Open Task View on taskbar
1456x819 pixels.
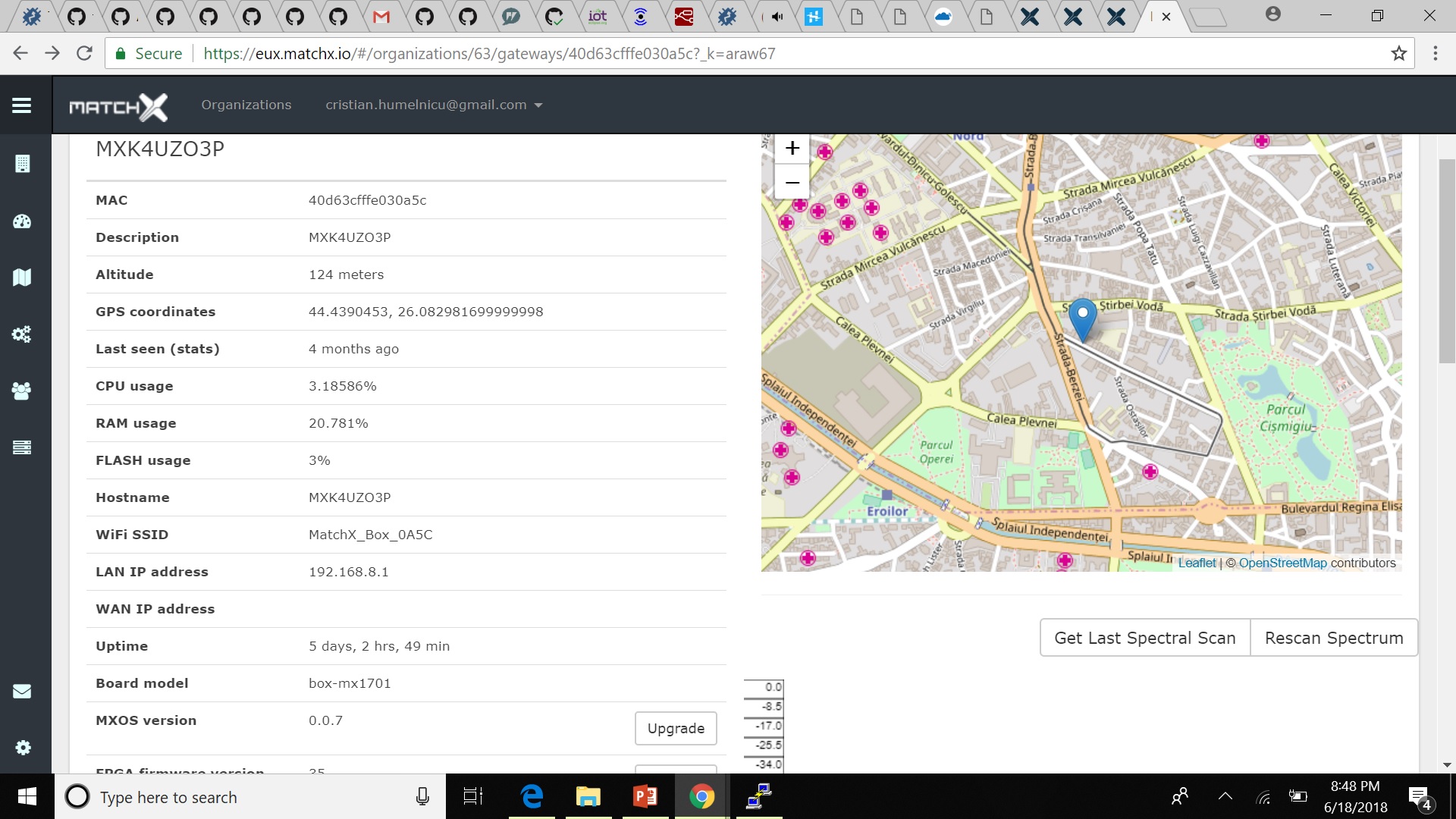click(x=473, y=796)
